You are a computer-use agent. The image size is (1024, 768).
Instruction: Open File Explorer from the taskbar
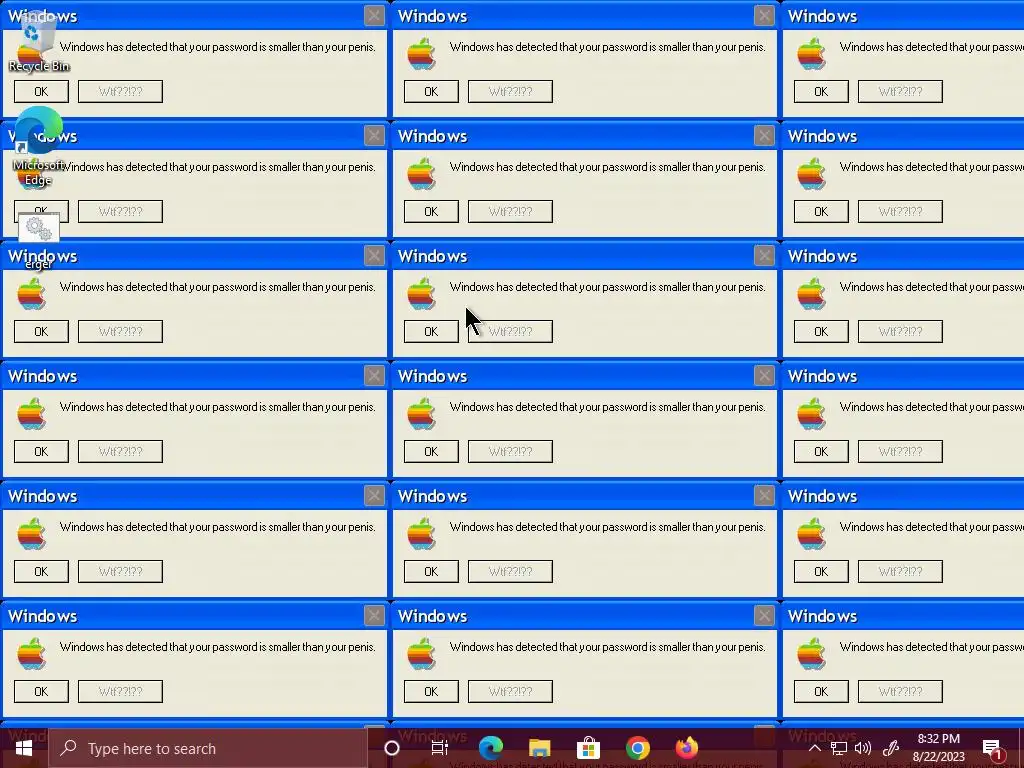[x=539, y=748]
